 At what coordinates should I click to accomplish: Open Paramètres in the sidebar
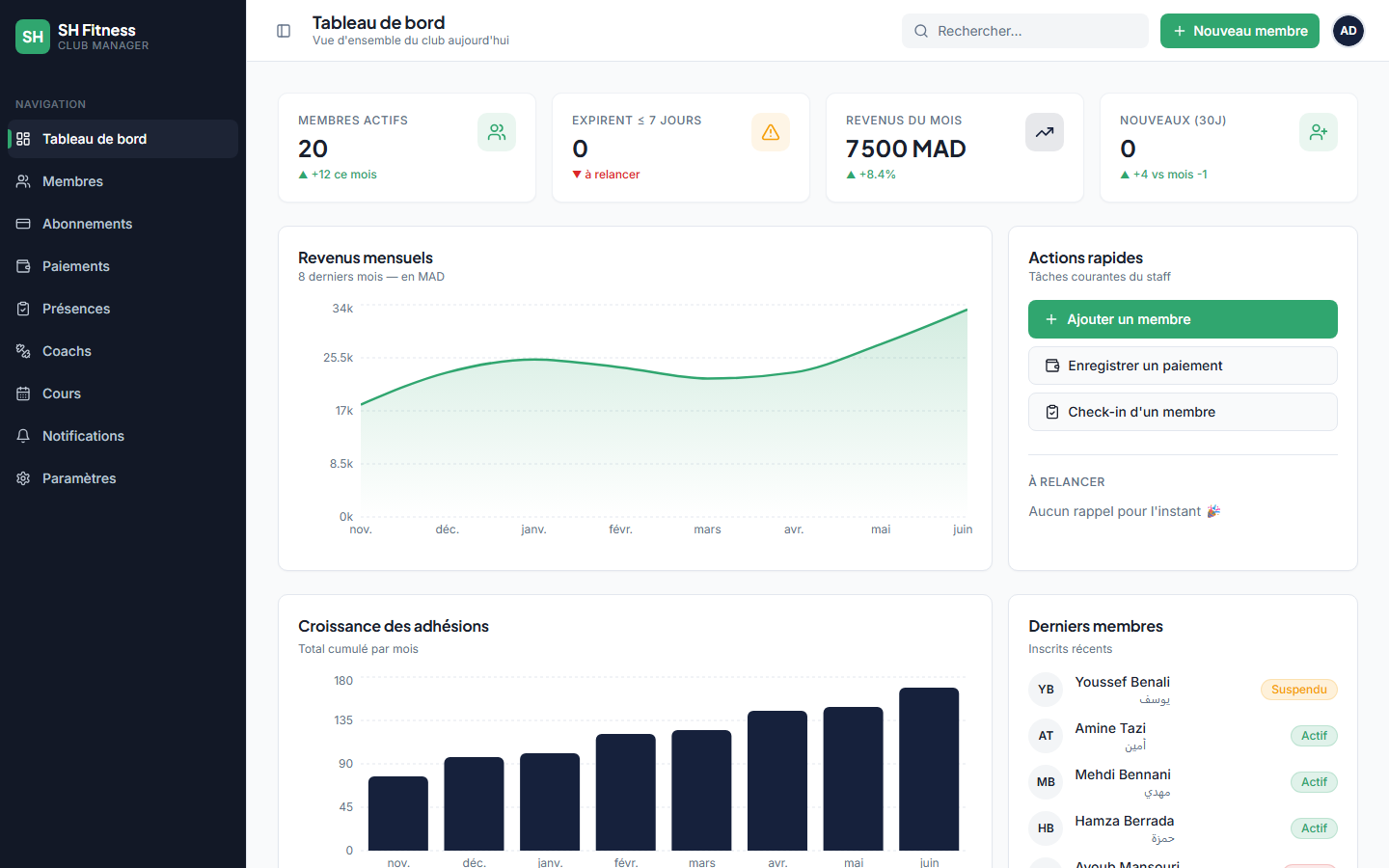coord(123,478)
